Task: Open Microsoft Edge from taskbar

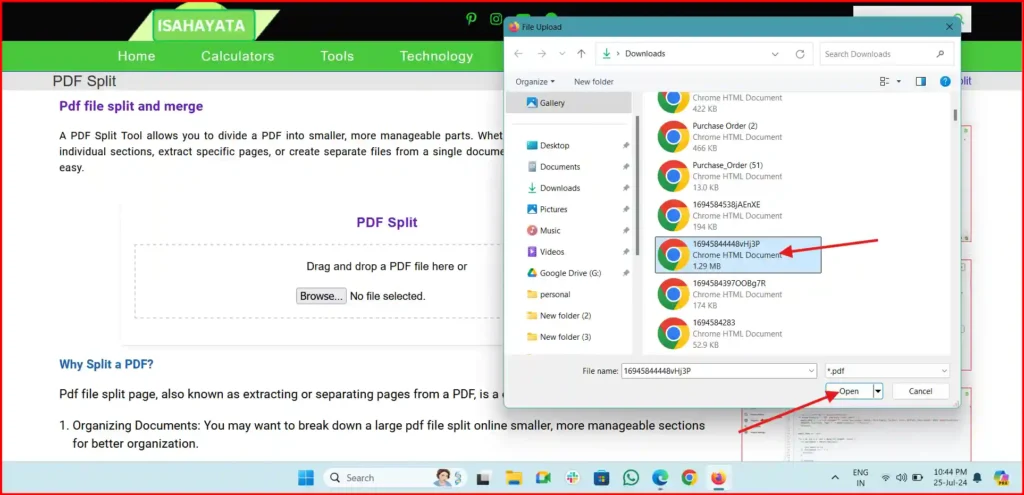Action: (660, 478)
